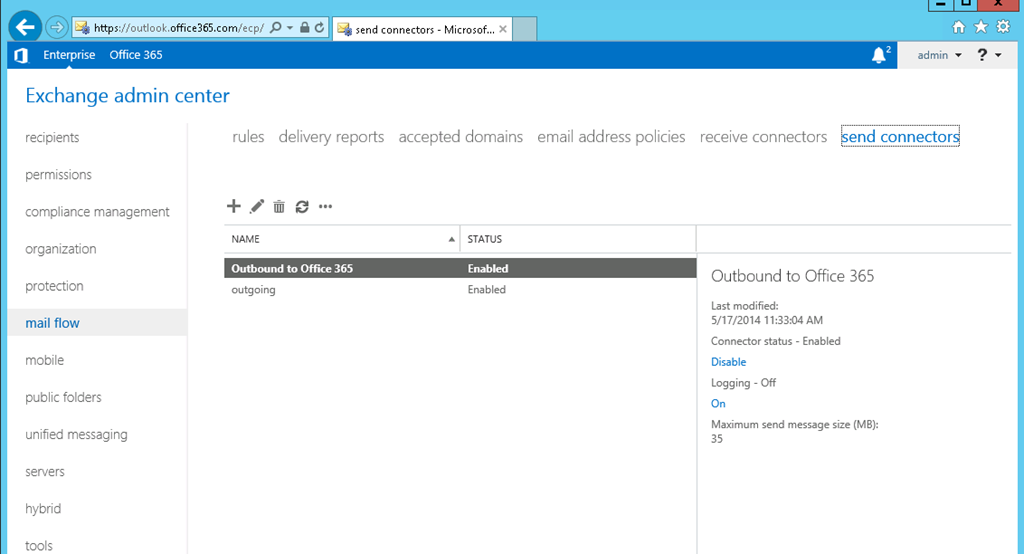Go back with the browser back arrow
The width and height of the screenshot is (1024, 554).
pyautogui.click(x=25, y=27)
